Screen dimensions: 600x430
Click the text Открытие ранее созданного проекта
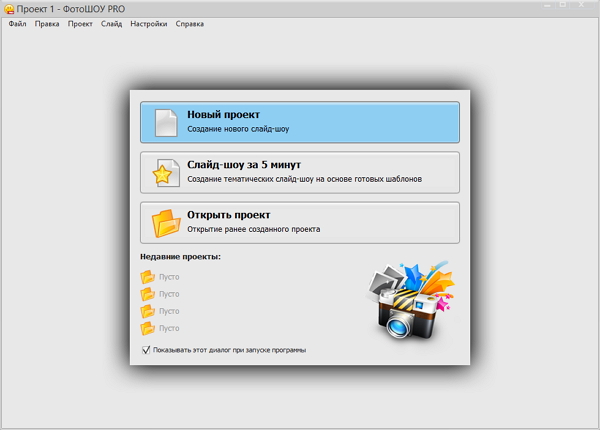tap(253, 229)
